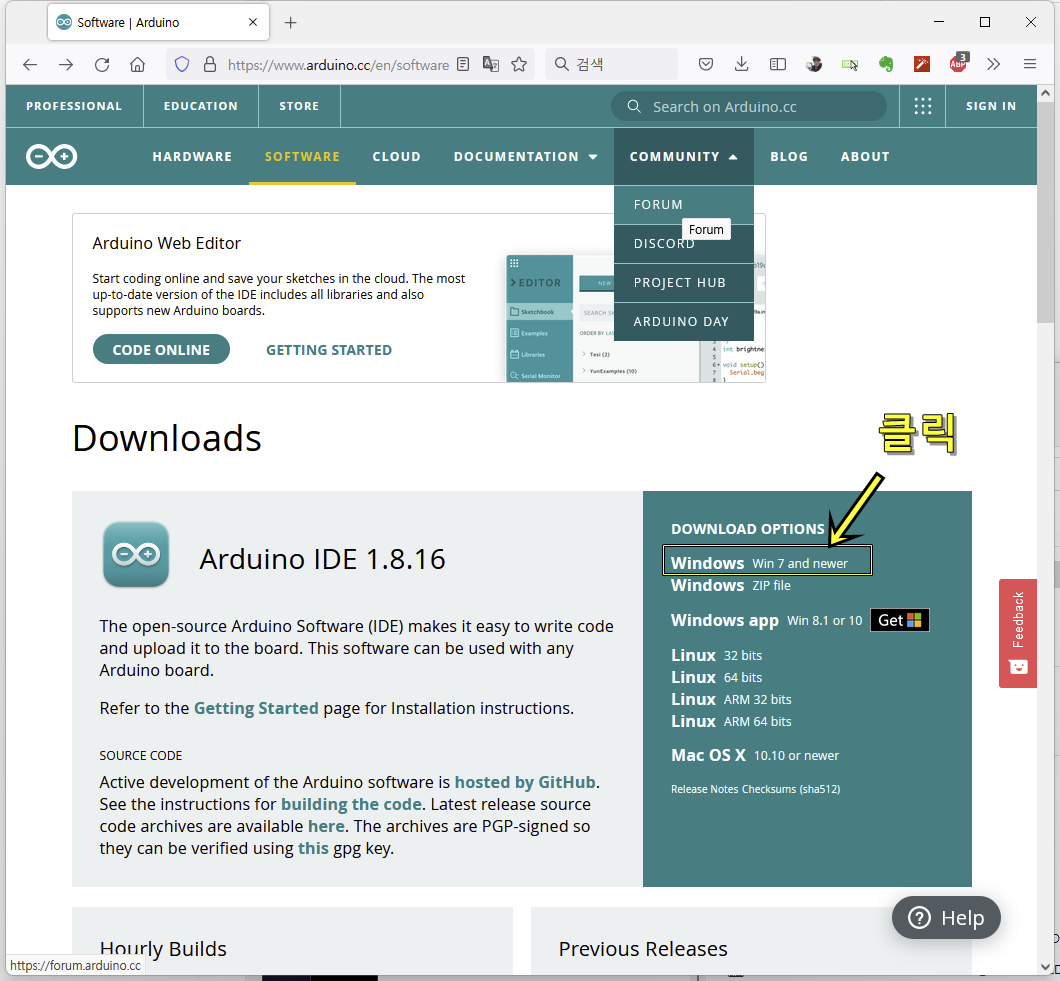Click the red wand extension icon
Screen dimensions: 1060x981
[922, 64]
